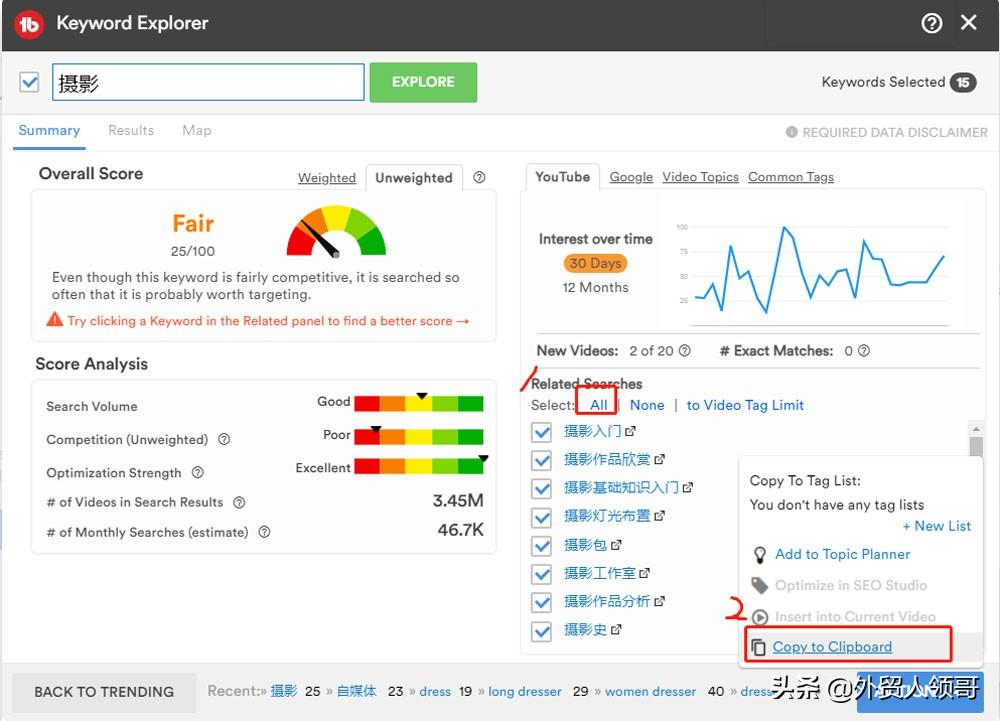The height and width of the screenshot is (721, 1000).
Task: Select the 30 Days interest range
Action: (595, 263)
